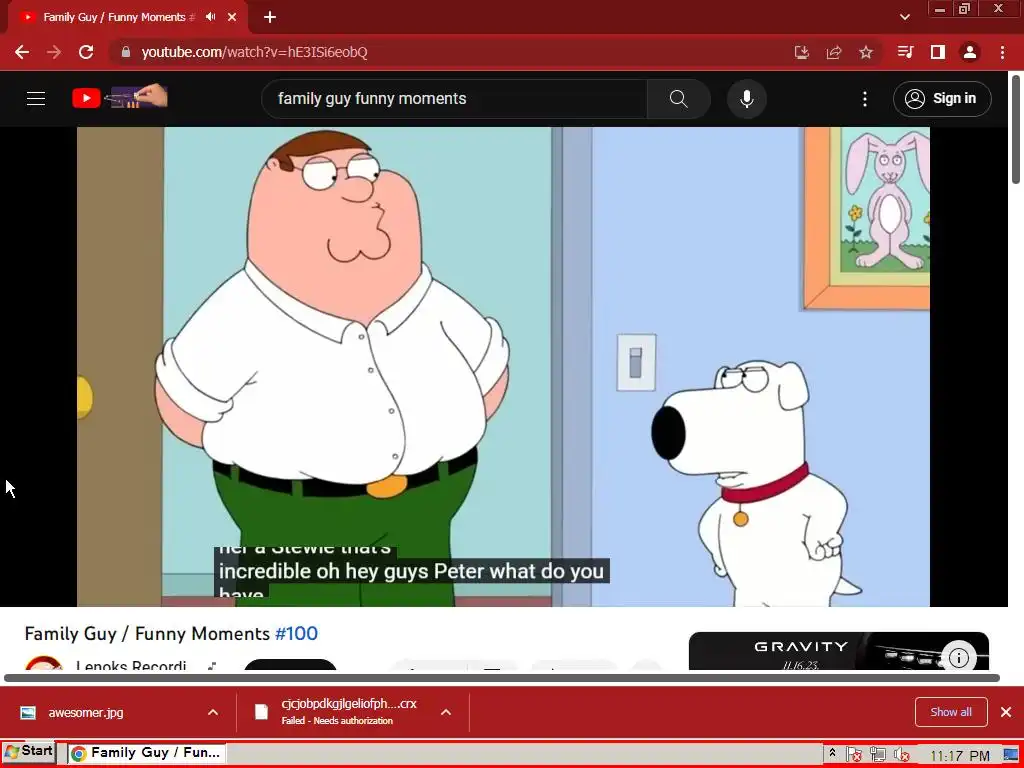Open the YouTube hamburger guide menu
This screenshot has height=768, width=1024.
click(36, 99)
